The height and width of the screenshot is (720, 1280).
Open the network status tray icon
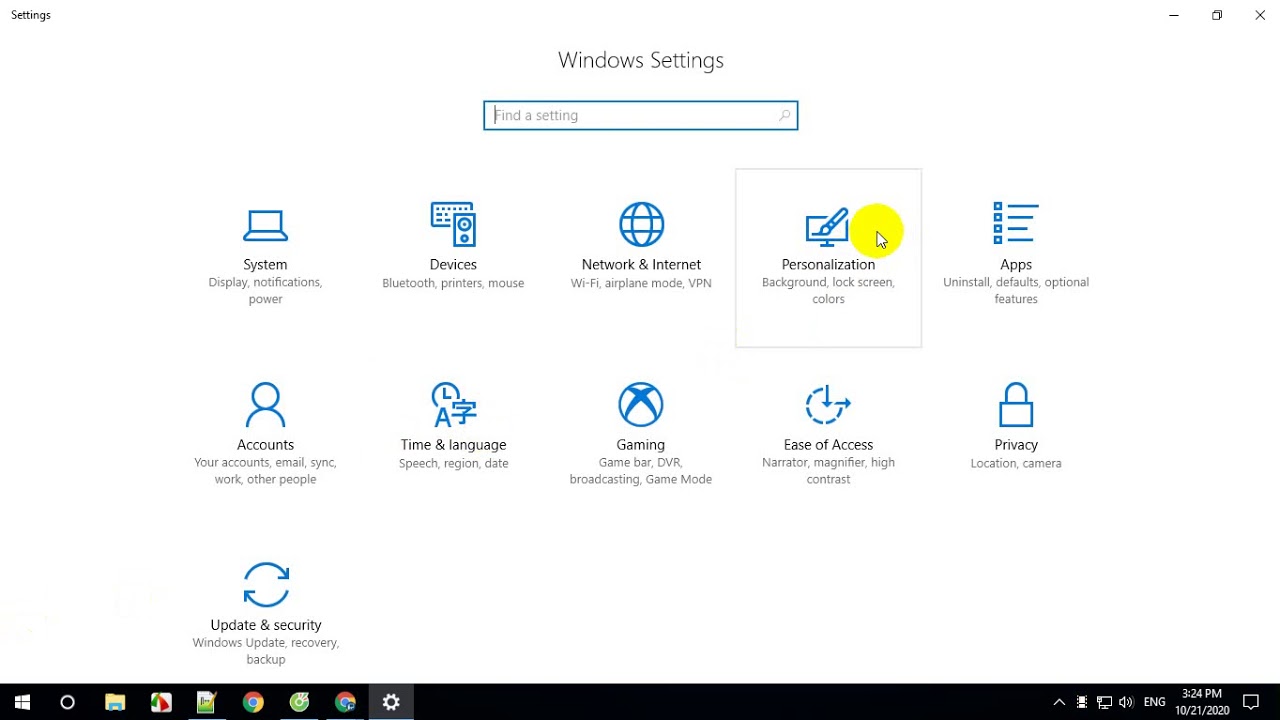(1104, 702)
